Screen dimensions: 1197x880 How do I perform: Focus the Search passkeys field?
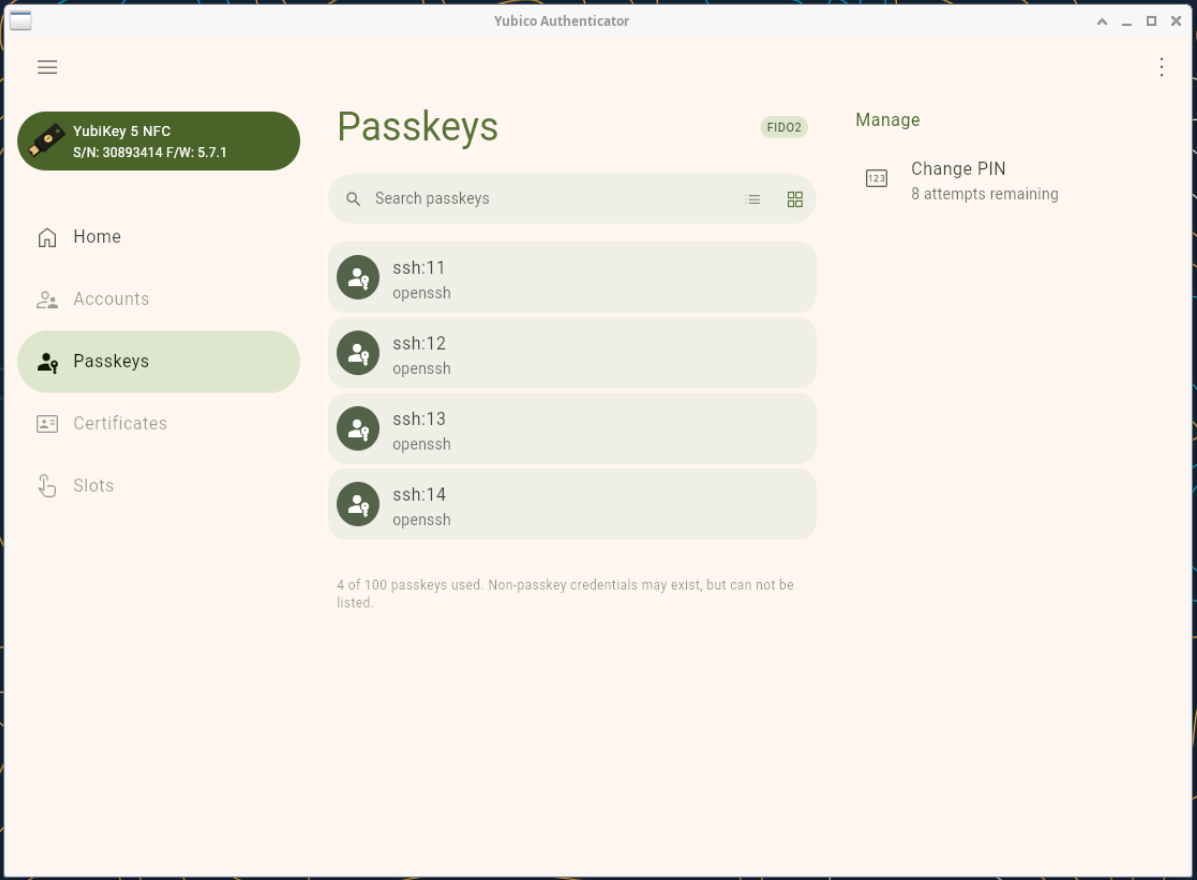(x=573, y=199)
